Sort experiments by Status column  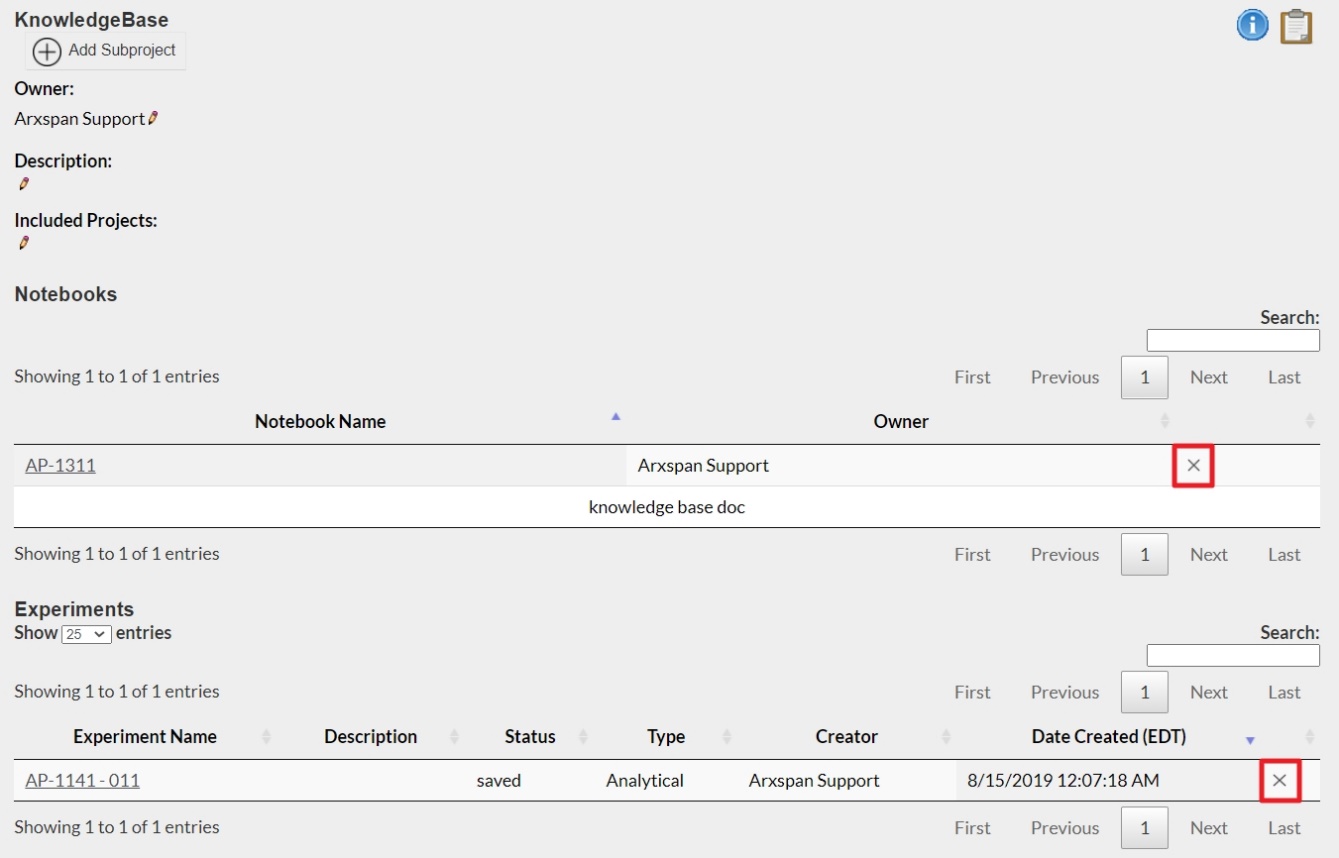click(530, 737)
